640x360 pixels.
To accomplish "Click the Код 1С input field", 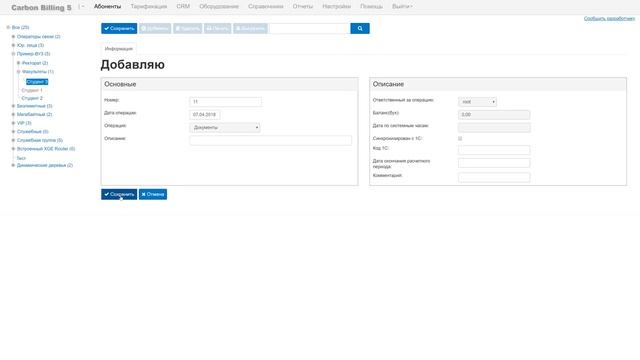I will coord(494,150).
